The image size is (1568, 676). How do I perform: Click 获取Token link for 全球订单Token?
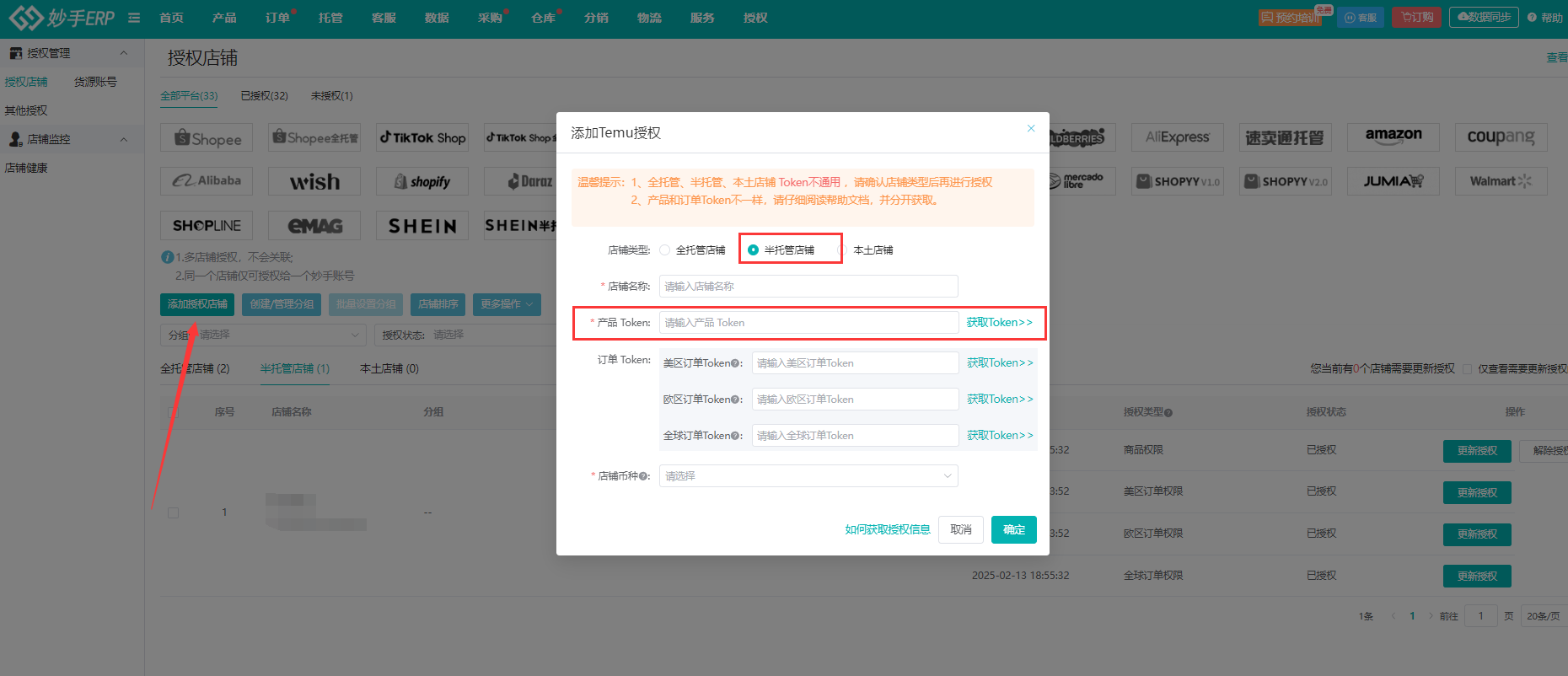(x=999, y=436)
